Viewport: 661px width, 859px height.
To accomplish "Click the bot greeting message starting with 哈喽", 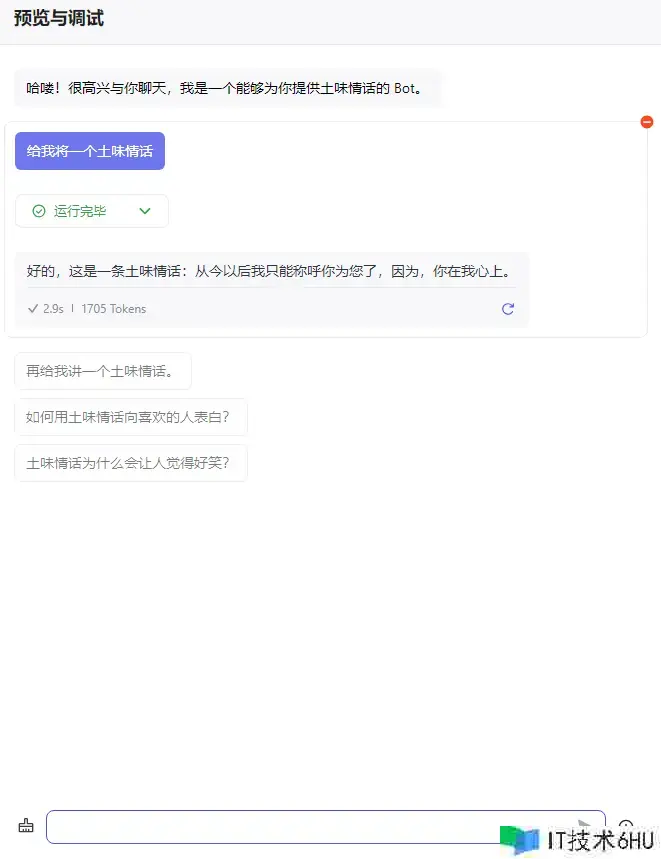I will pos(225,88).
